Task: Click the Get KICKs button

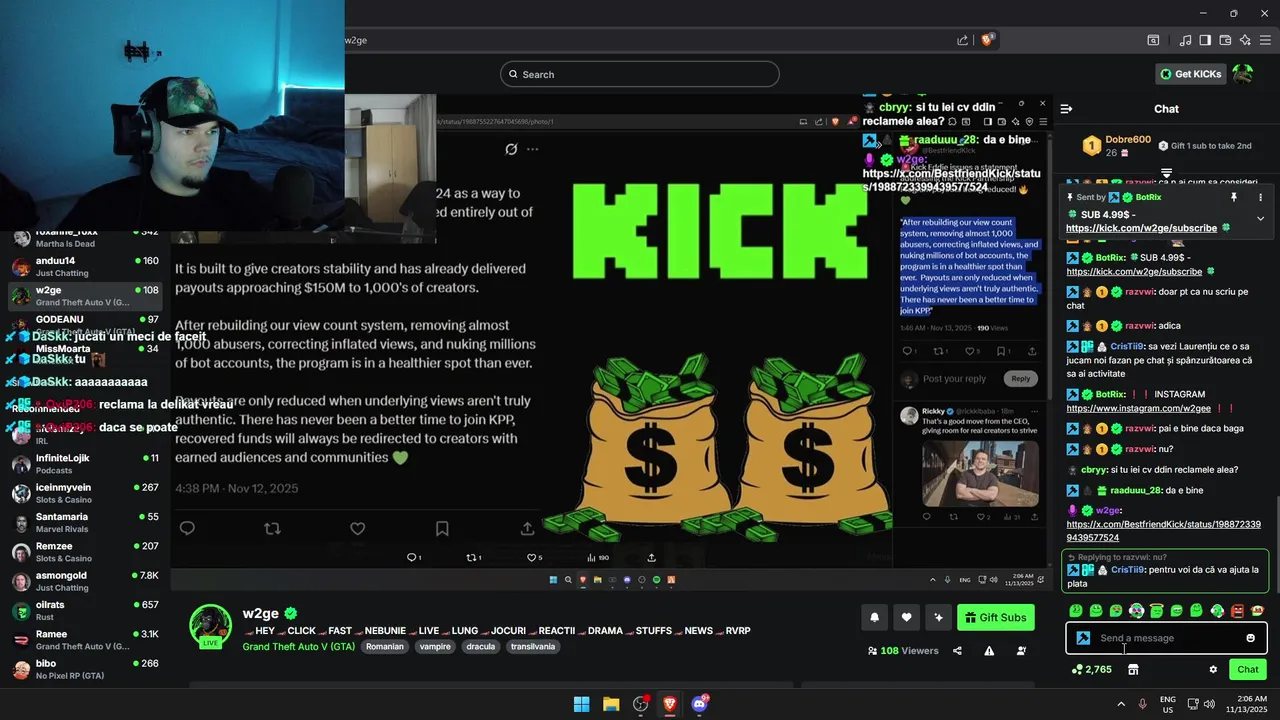Action: [x=1191, y=74]
